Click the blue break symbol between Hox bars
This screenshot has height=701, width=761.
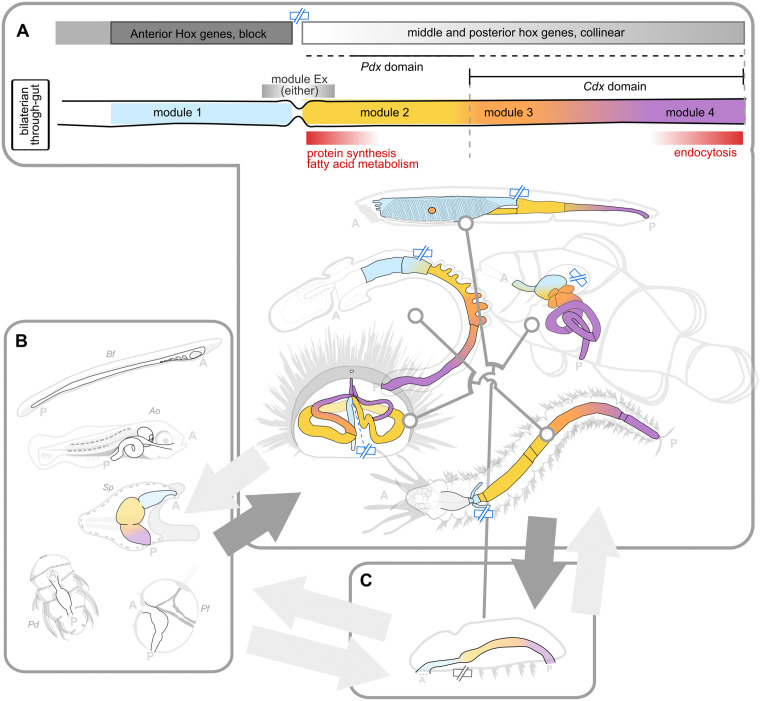pyautogui.click(x=299, y=16)
